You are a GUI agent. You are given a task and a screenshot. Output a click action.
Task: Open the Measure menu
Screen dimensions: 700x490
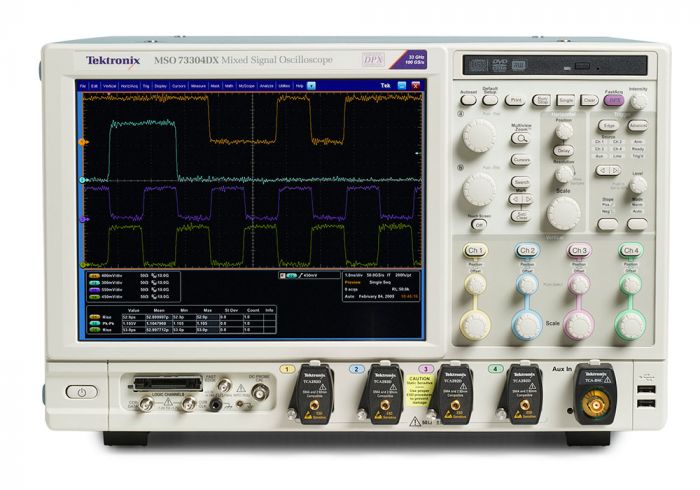[x=198, y=87]
